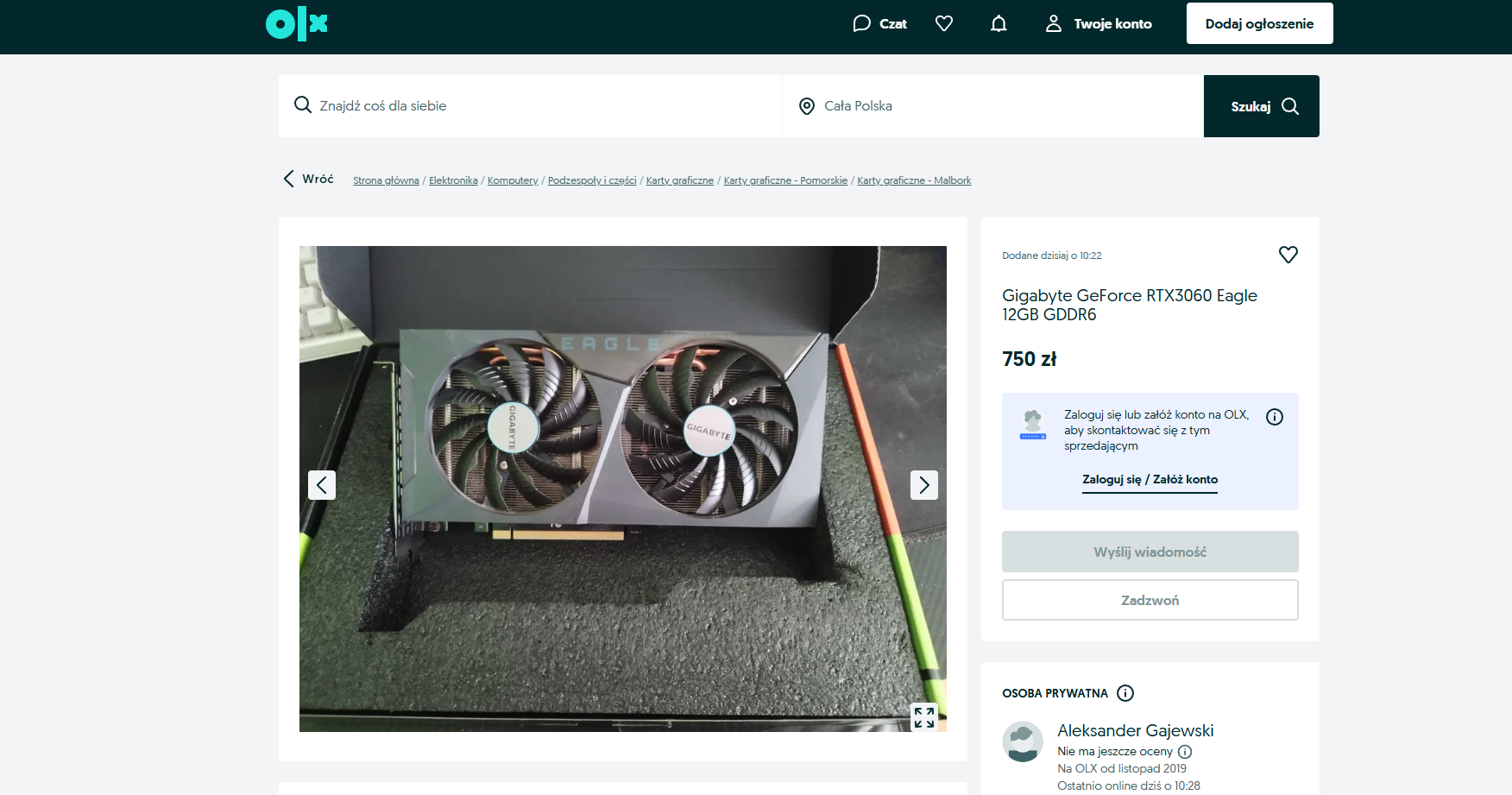Viewport: 1512px width, 795px height.
Task: Click info icon next to Osoba prywatna
Action: point(1125,693)
